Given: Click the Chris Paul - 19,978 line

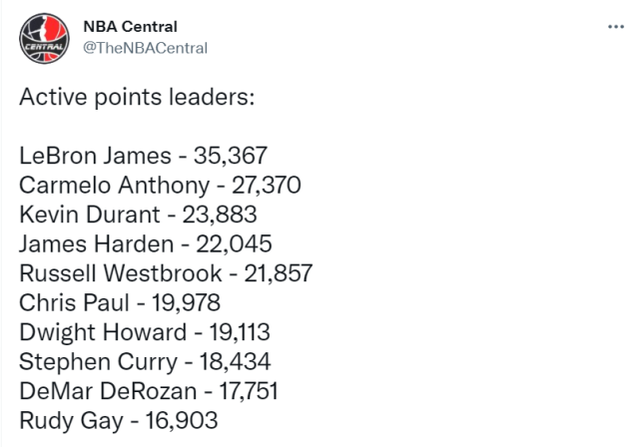Looking at the screenshot, I should (x=119, y=302).
